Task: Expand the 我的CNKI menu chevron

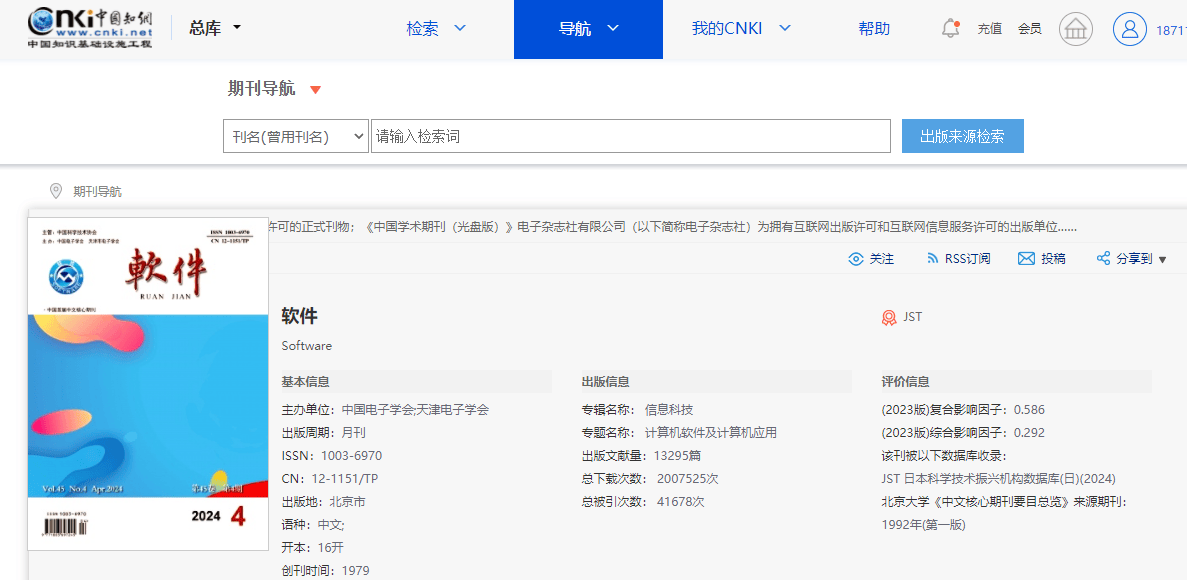Action: coord(785,29)
